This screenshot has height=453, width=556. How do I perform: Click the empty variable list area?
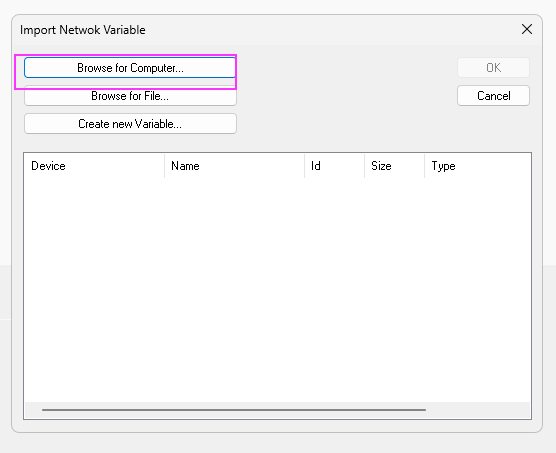[277, 290]
